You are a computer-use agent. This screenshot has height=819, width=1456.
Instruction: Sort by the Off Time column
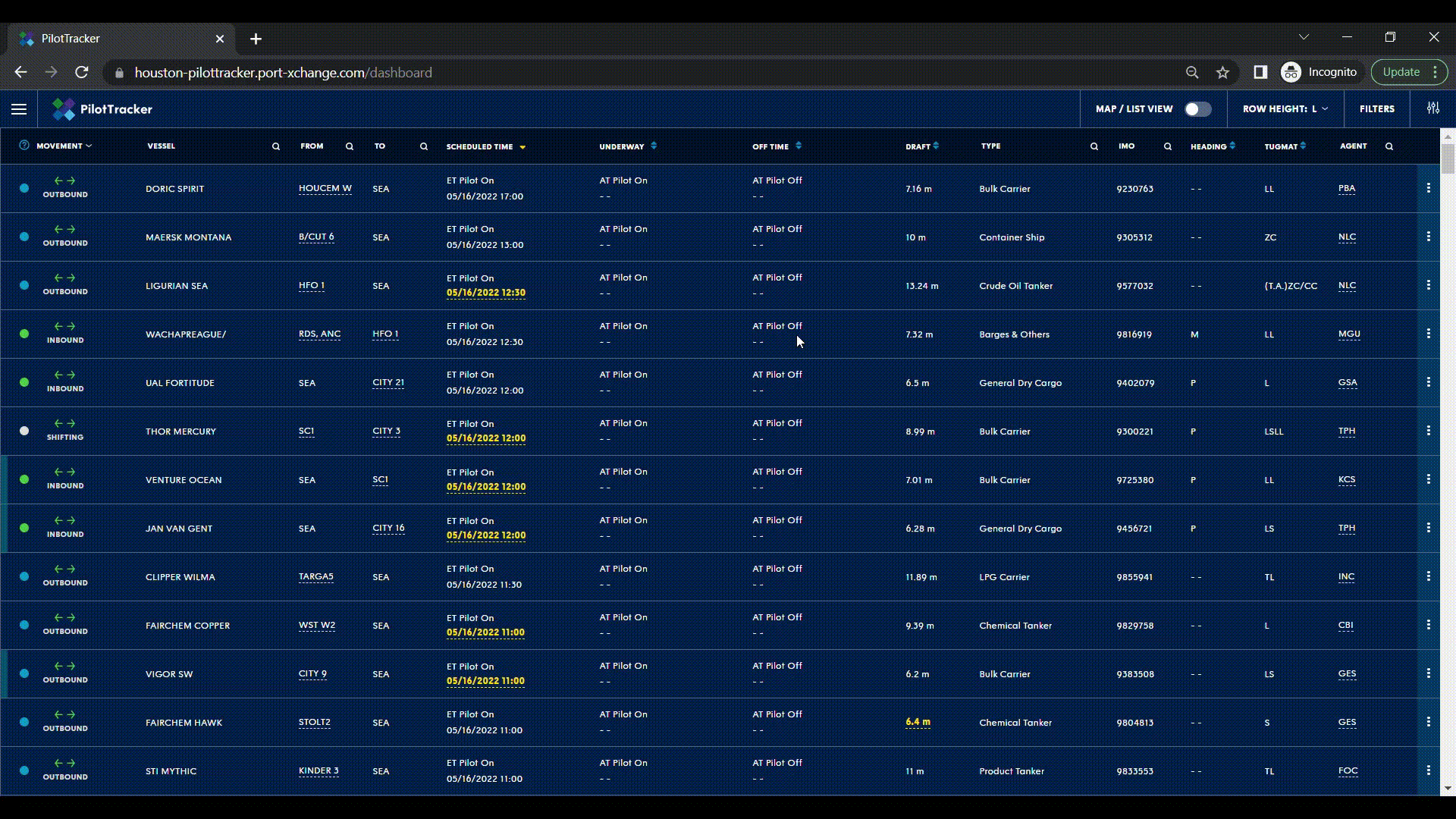click(x=799, y=146)
